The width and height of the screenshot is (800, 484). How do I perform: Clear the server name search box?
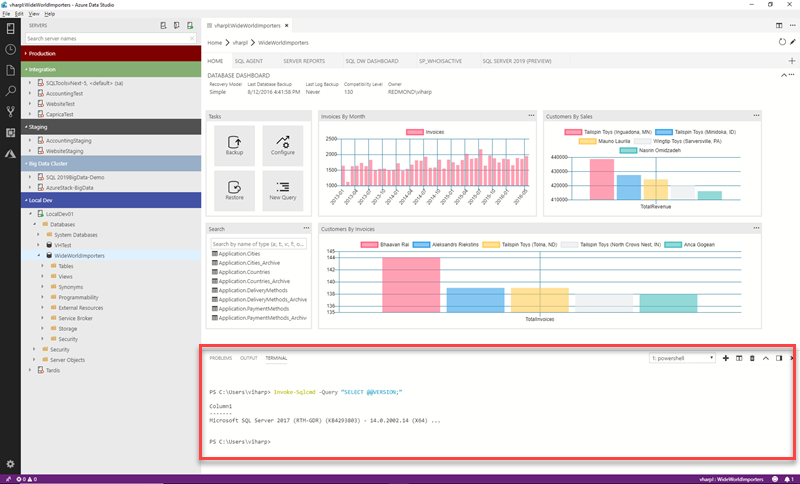tap(192, 38)
